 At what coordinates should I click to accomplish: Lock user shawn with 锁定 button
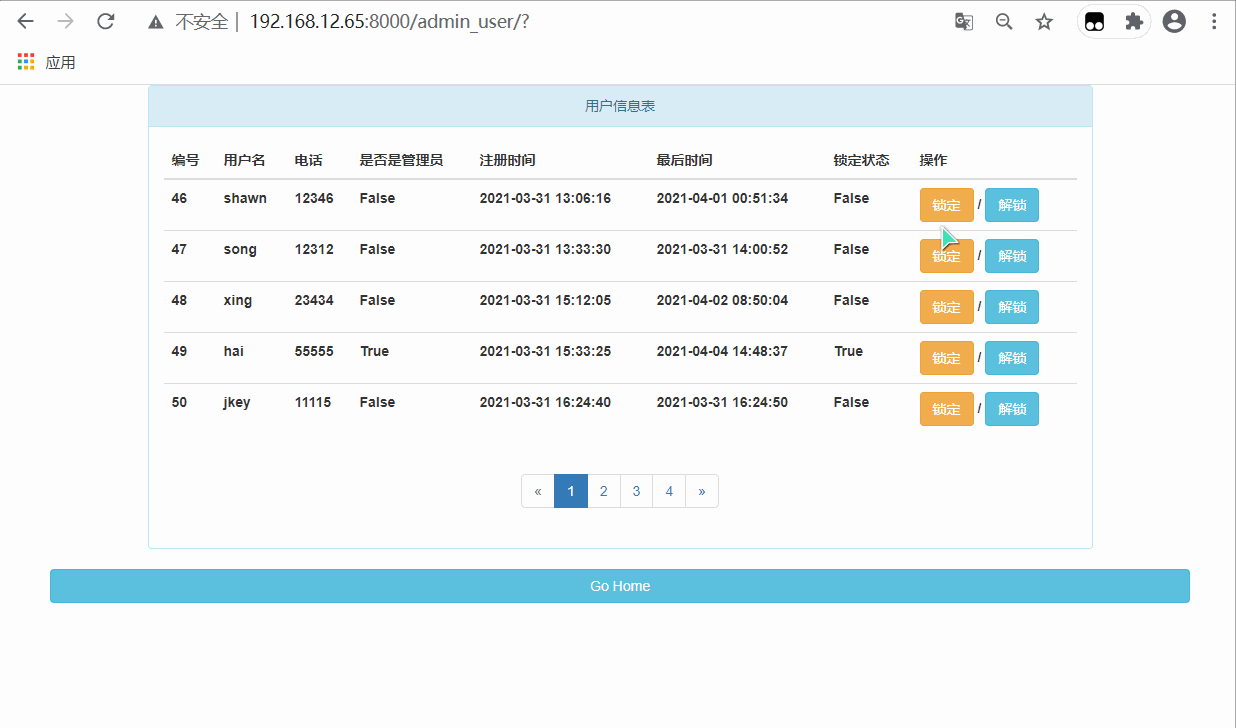click(x=946, y=205)
